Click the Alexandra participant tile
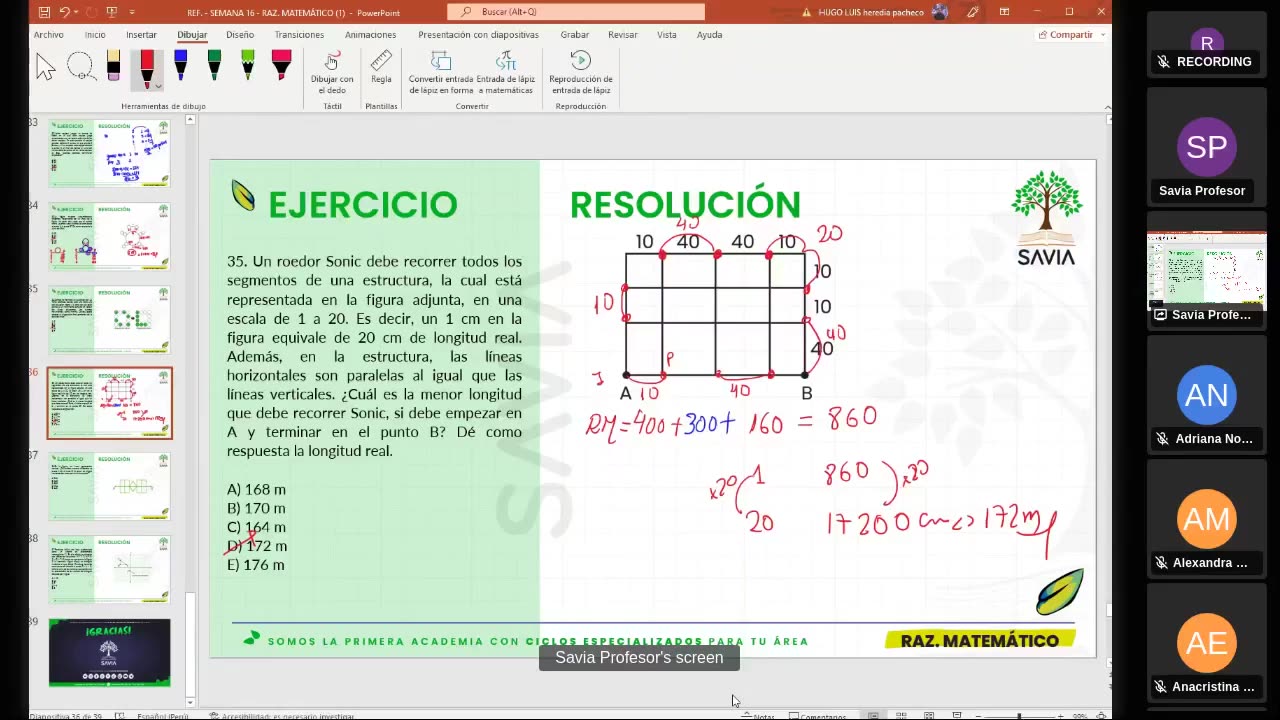 [1206, 521]
